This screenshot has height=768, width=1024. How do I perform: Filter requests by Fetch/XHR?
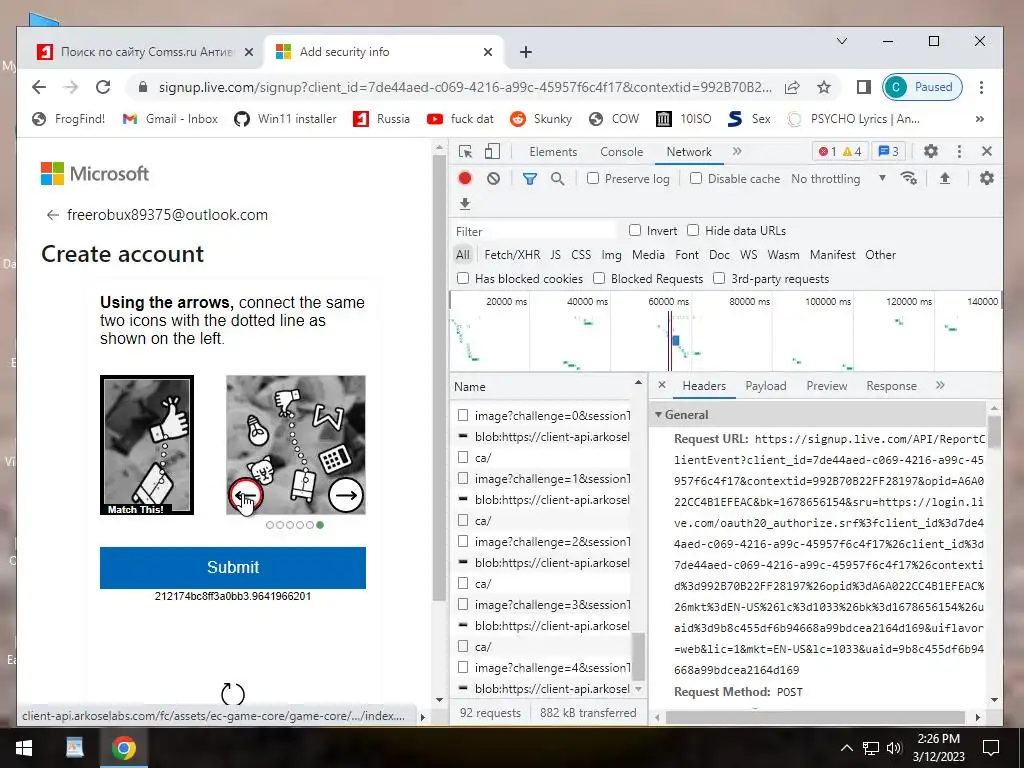(x=512, y=255)
